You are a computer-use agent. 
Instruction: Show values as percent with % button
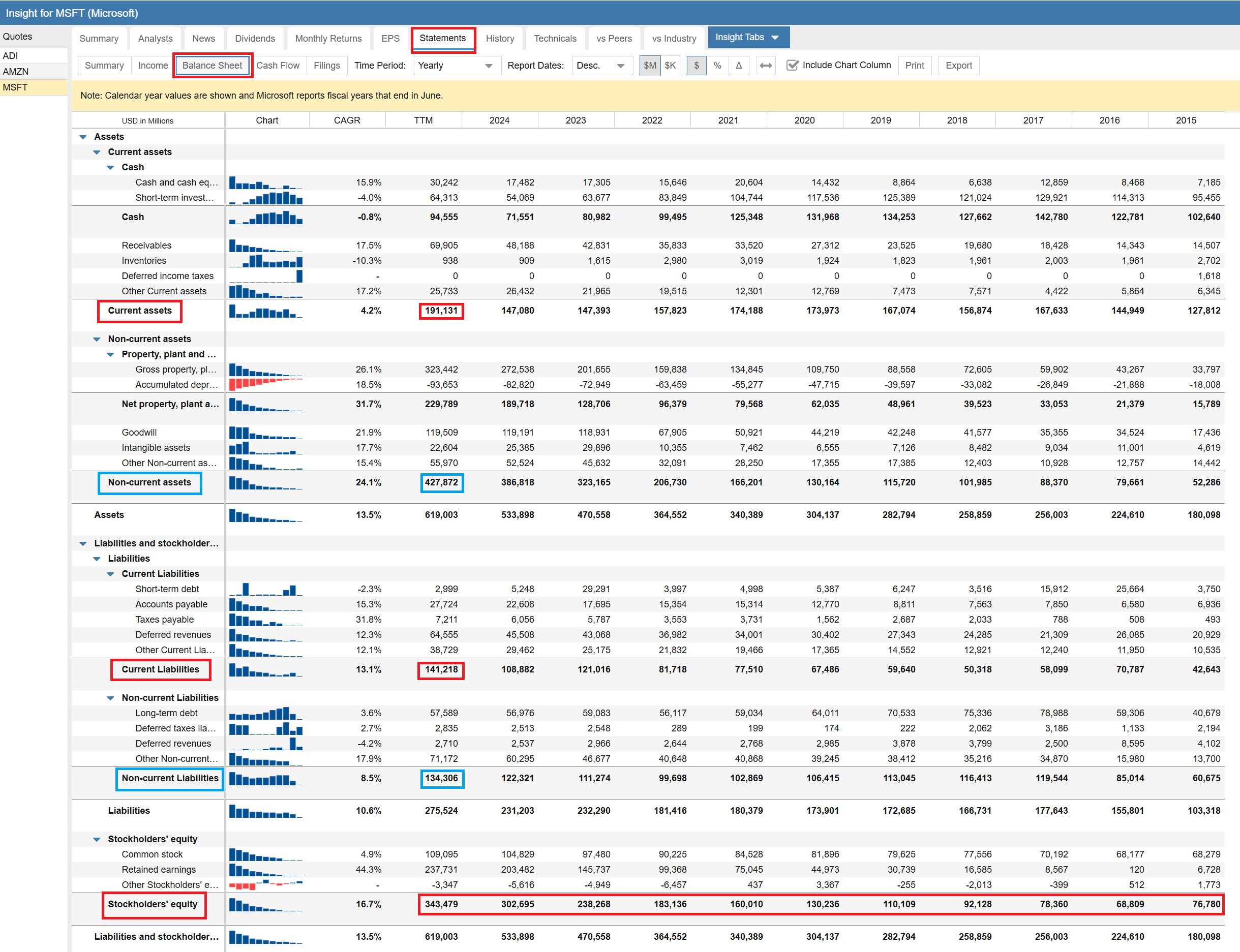tap(717, 66)
